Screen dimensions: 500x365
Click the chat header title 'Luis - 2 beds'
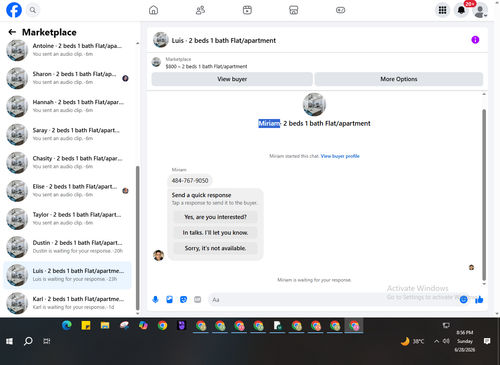click(x=224, y=40)
